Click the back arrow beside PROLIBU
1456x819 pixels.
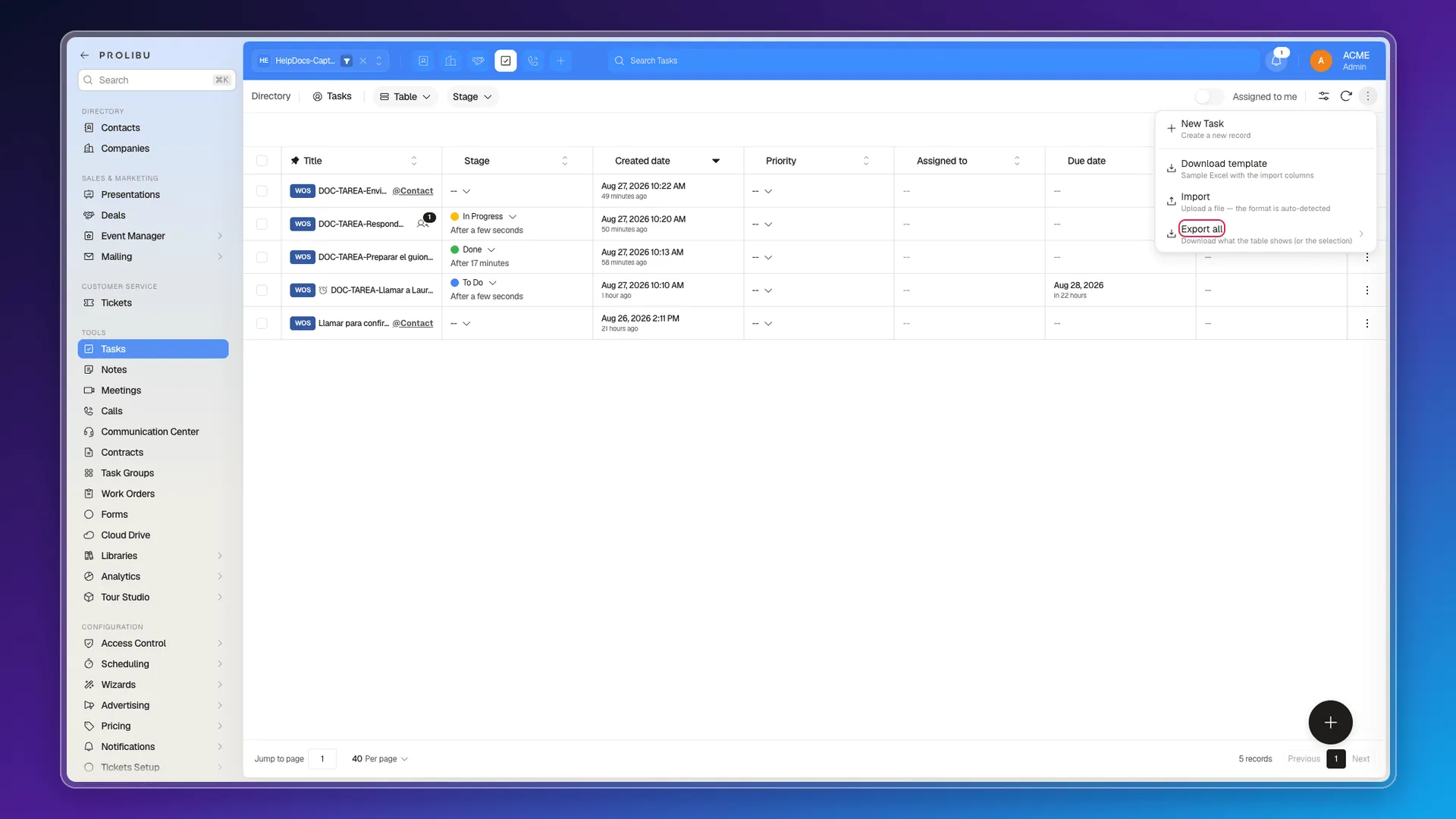coord(85,55)
